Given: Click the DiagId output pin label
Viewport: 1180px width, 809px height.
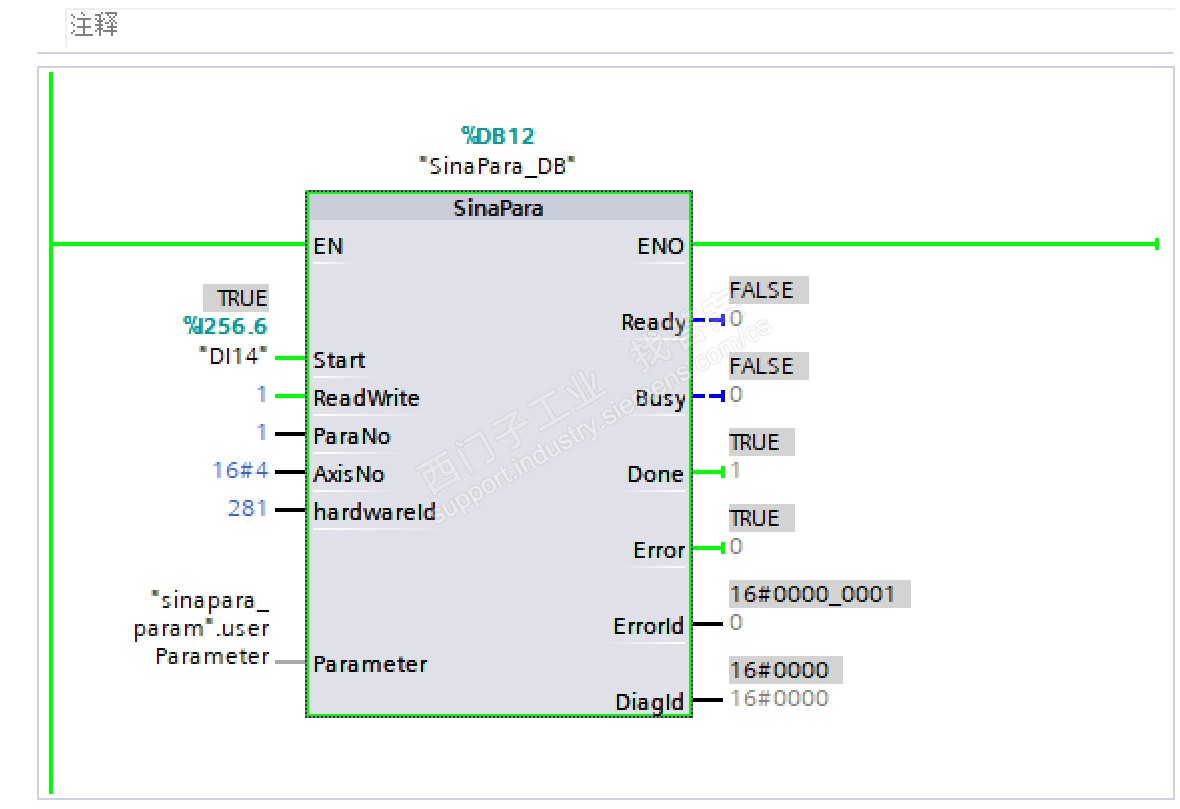Looking at the screenshot, I should click(649, 702).
